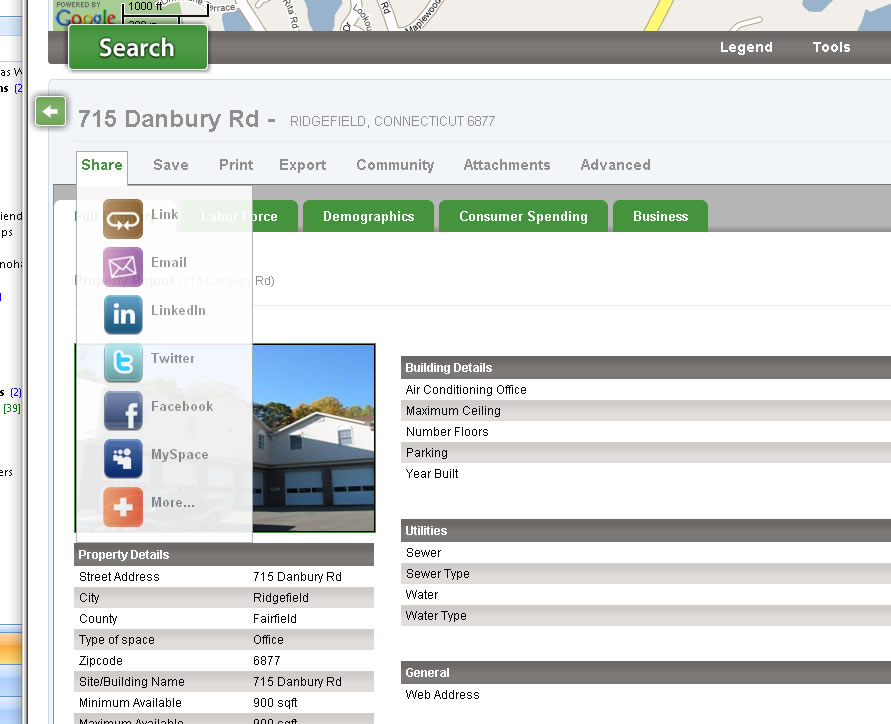Click the Google logo on map

point(86,16)
